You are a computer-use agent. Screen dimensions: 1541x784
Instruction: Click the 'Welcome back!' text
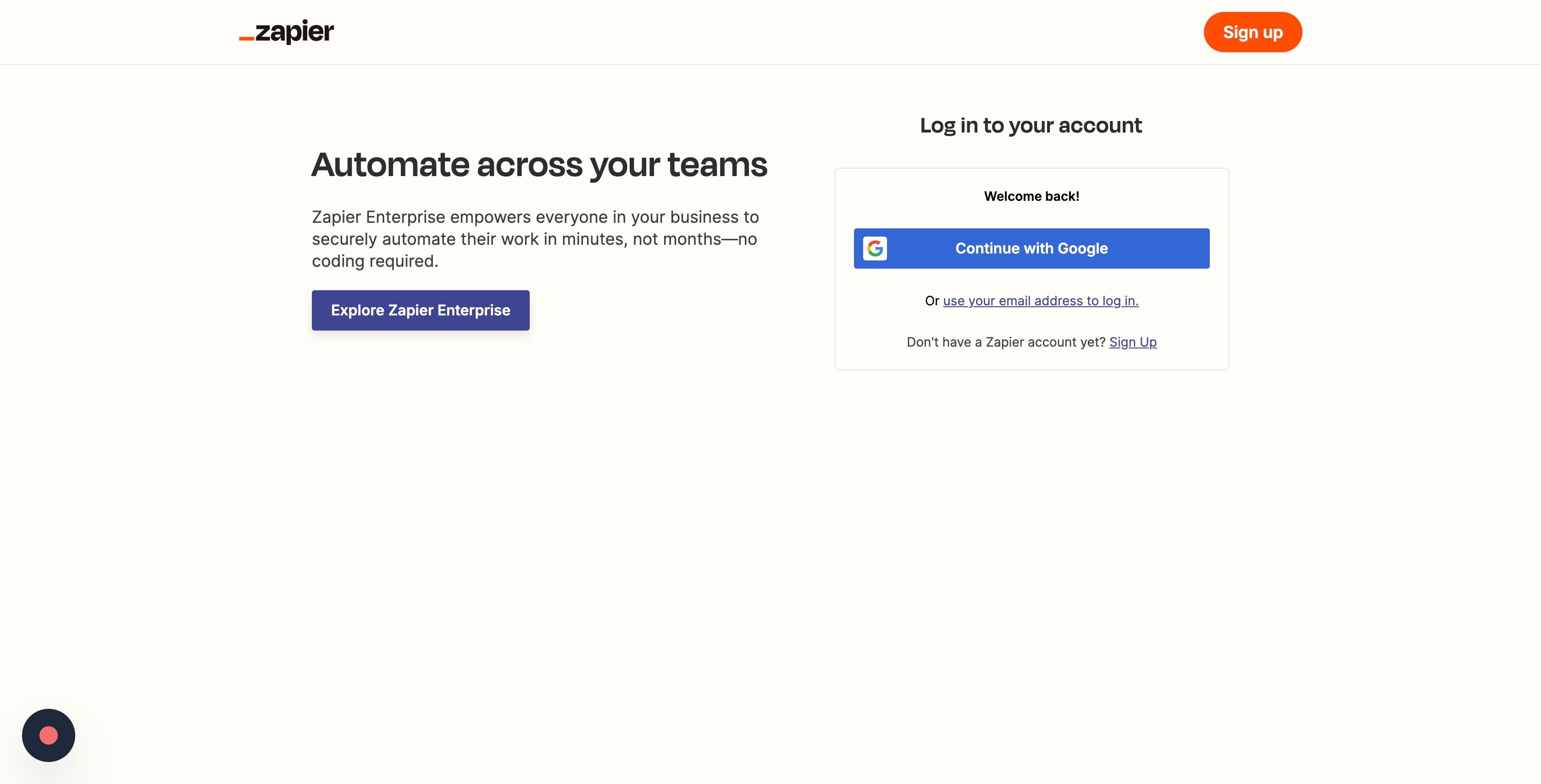pos(1031,196)
